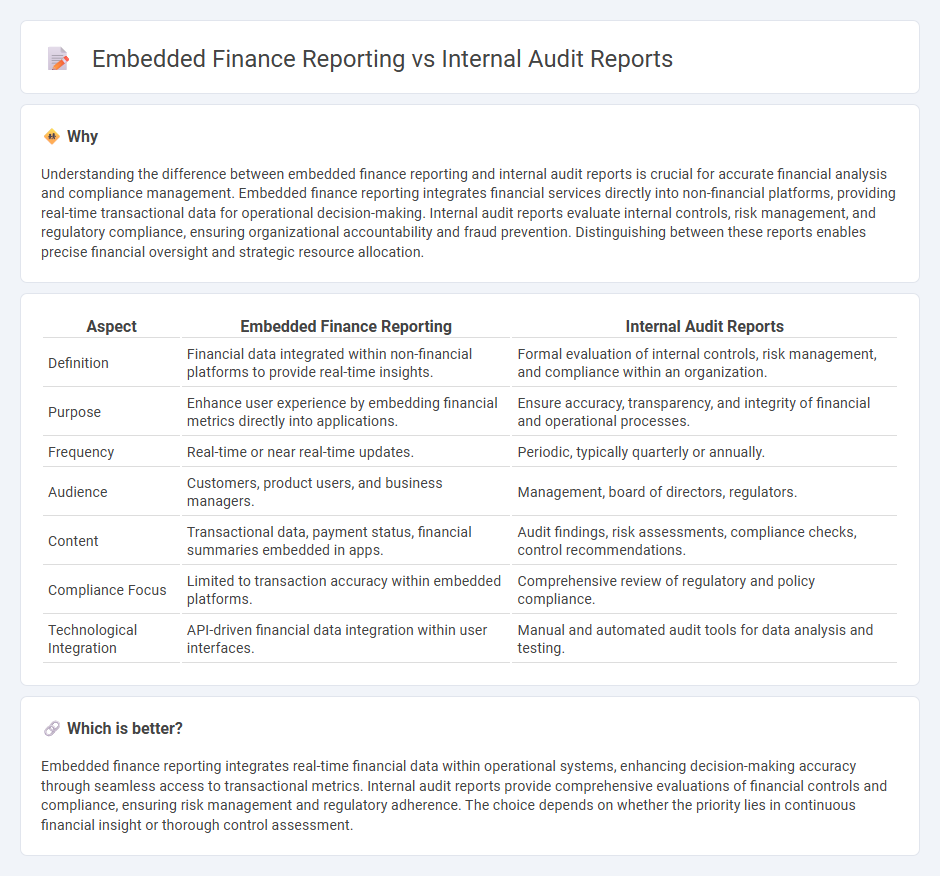Image resolution: width=940 pixels, height=876 pixels.
Task: Click cell 'Manual and automated audit tools'
Action: coord(704,639)
